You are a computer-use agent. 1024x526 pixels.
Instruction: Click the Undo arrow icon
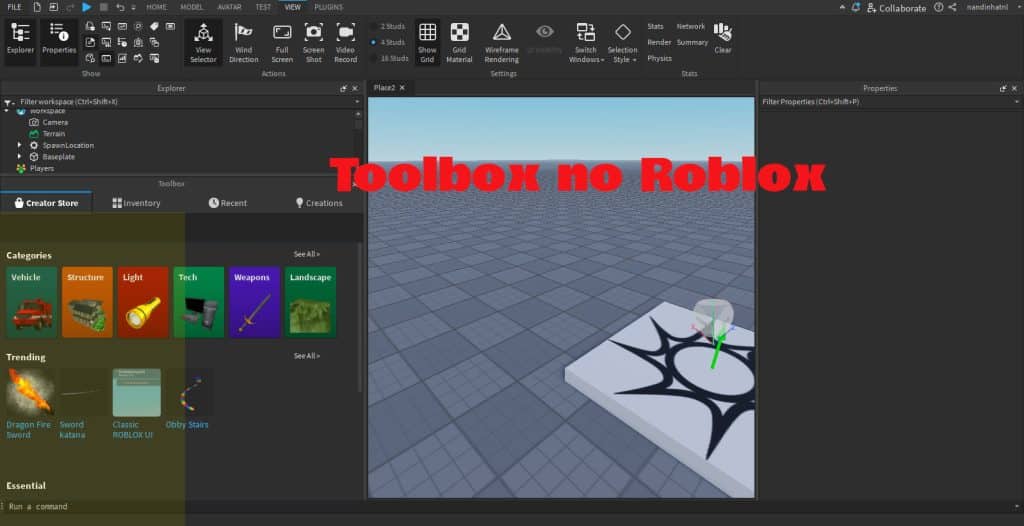120,7
